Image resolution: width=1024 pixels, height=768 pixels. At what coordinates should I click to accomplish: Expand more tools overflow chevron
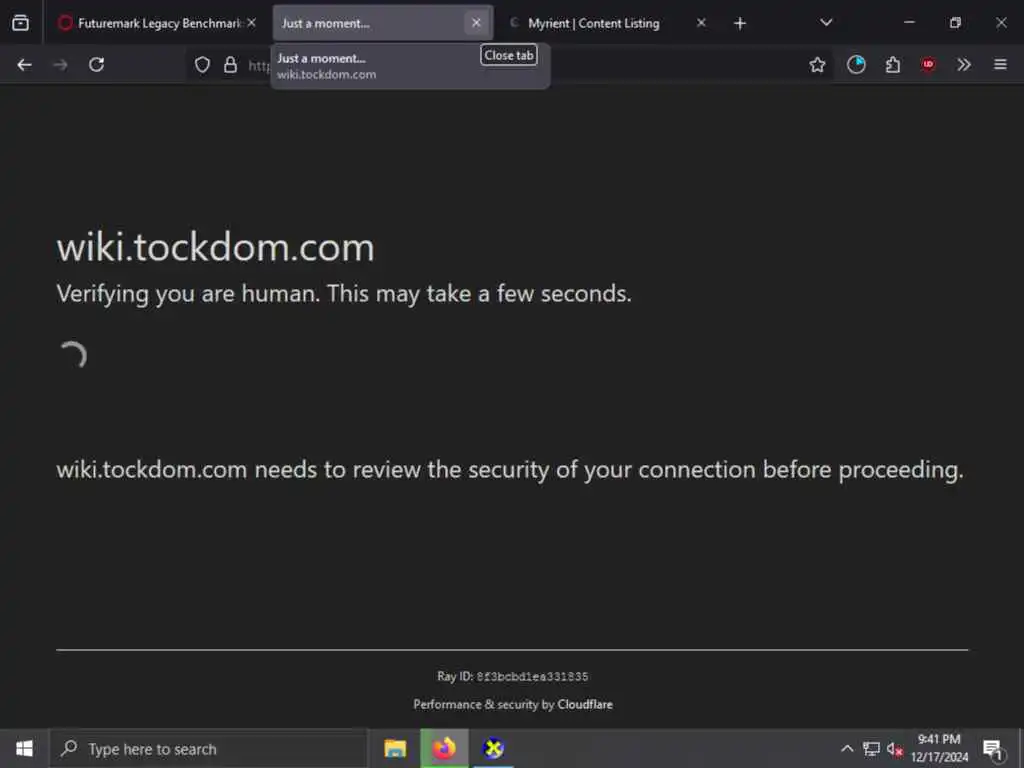[964, 65]
